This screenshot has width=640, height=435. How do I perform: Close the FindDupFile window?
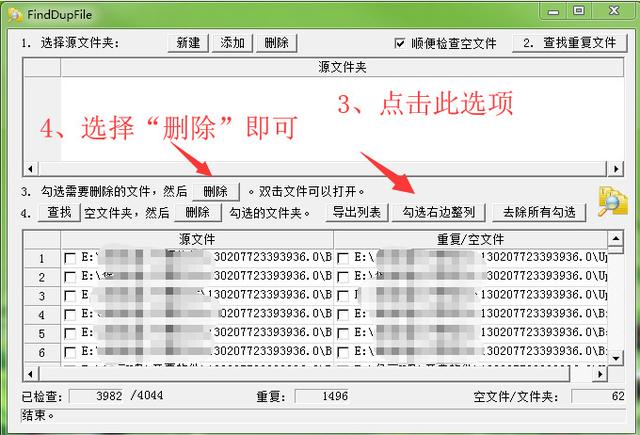[x=614, y=11]
